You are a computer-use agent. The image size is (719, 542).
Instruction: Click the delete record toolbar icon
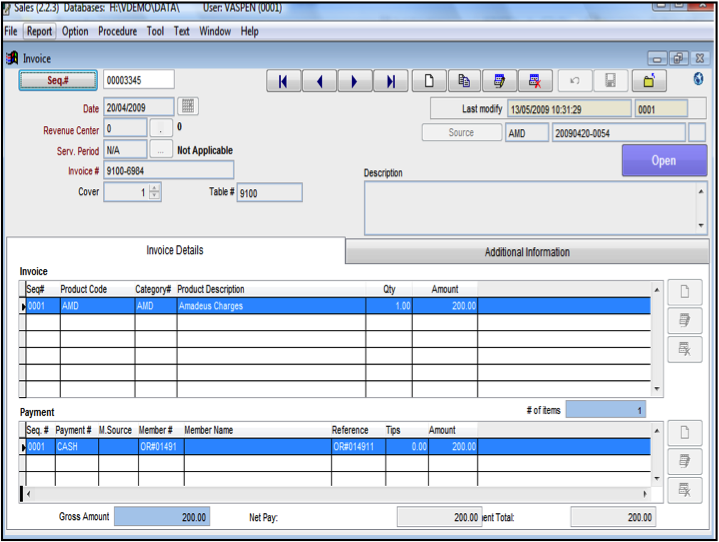pos(535,81)
